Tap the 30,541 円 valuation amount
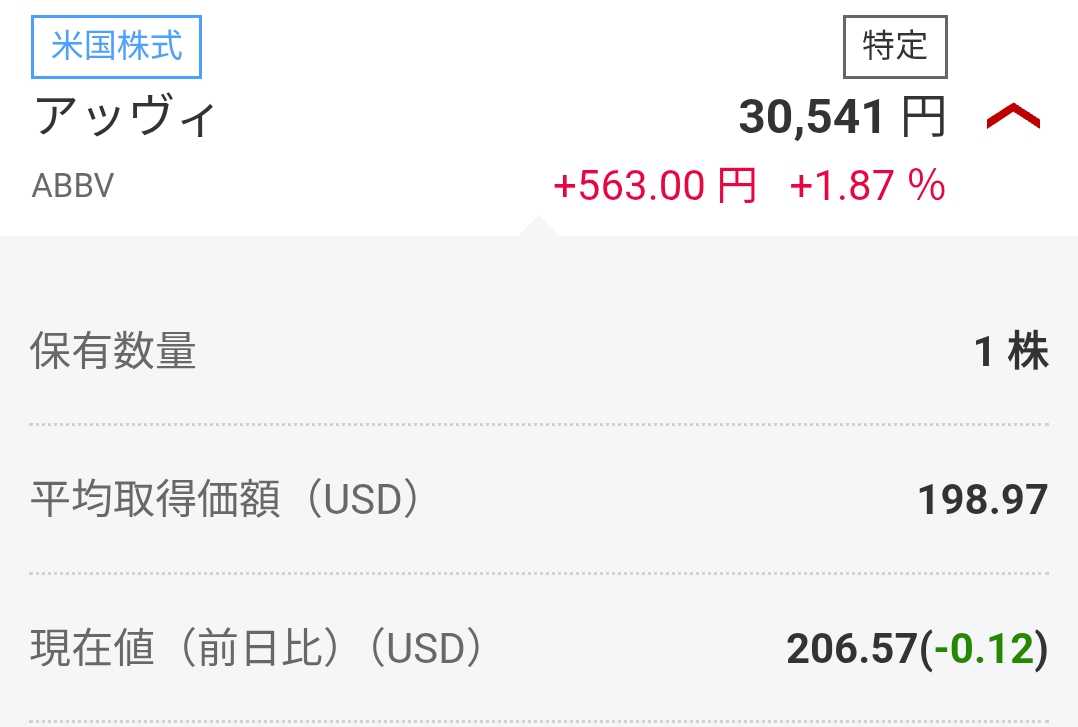Viewport: 1078px width, 727px height. [x=812, y=119]
